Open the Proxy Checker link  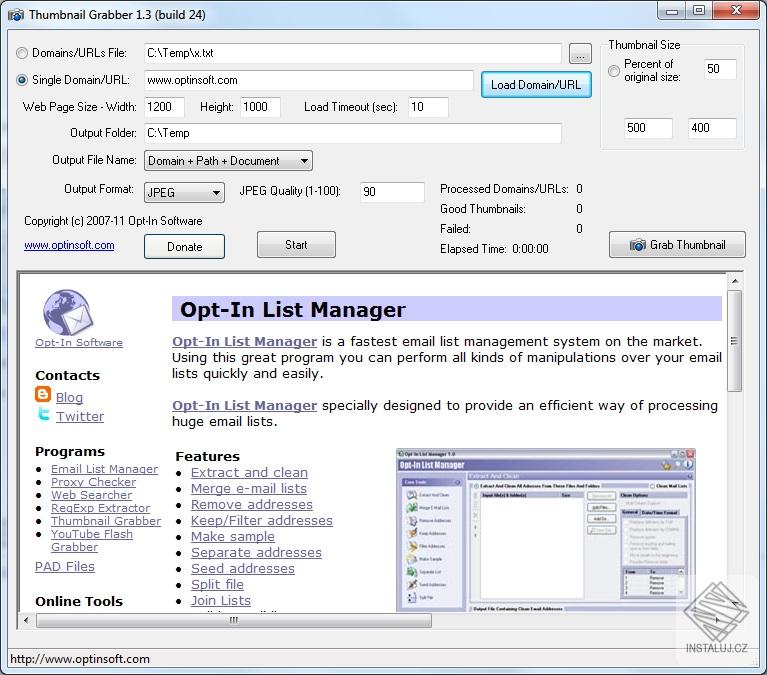pos(93,482)
